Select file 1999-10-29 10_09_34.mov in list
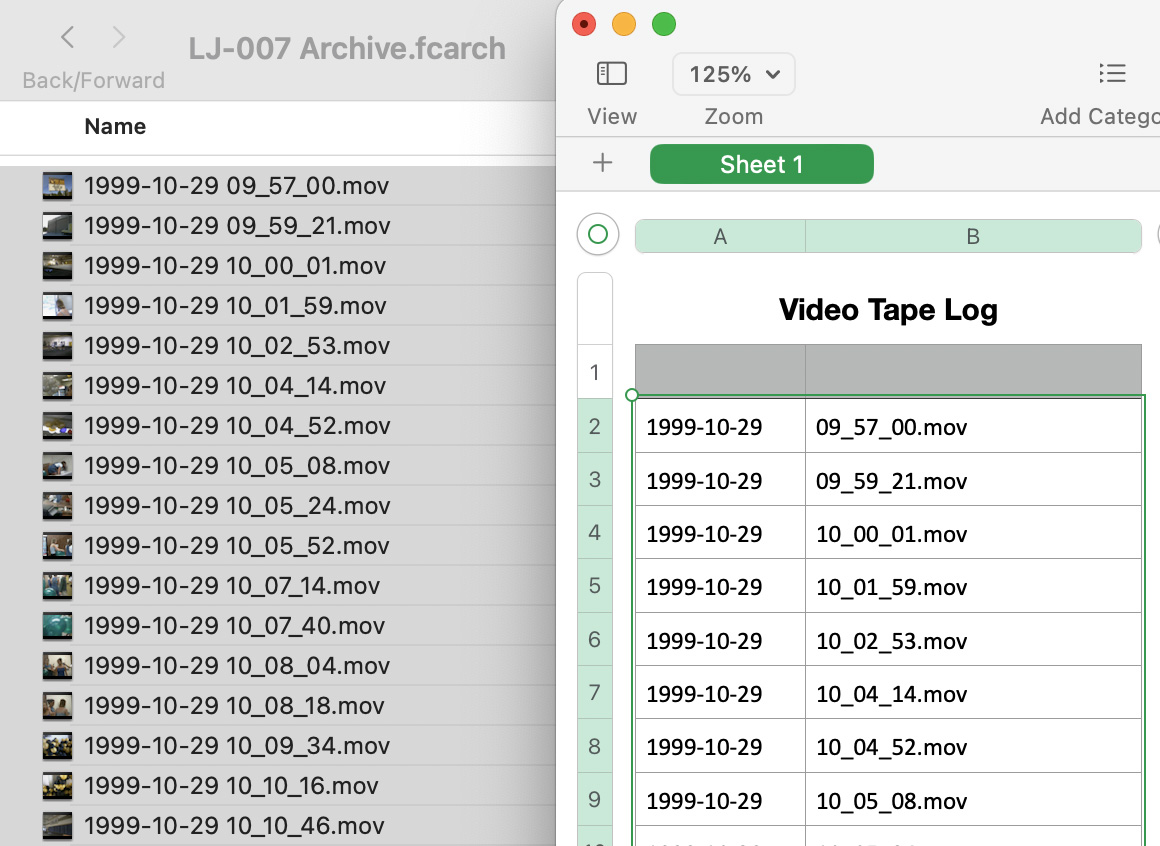Viewport: 1160px width, 846px height. pyautogui.click(x=237, y=746)
